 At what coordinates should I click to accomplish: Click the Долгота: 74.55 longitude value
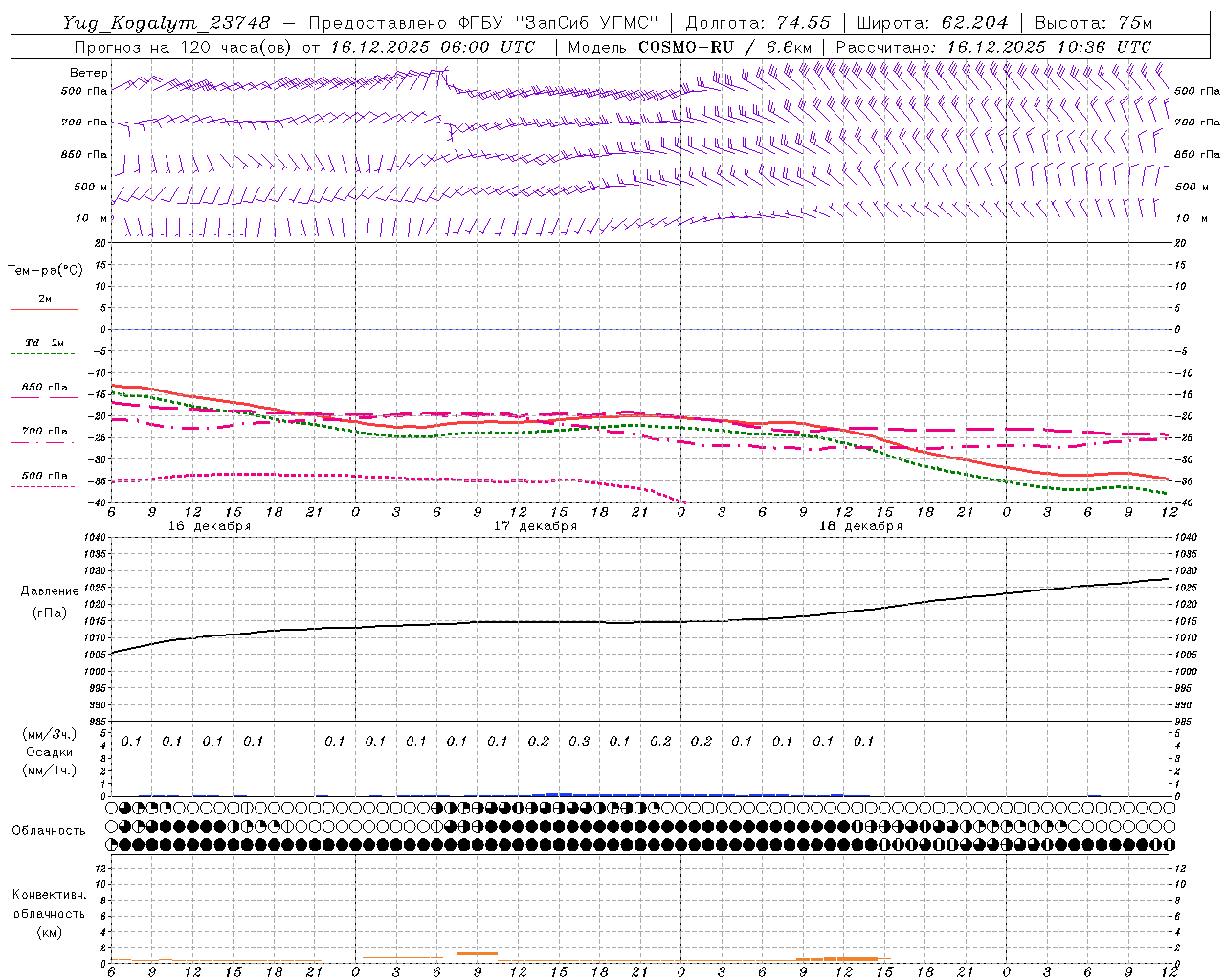click(758, 23)
